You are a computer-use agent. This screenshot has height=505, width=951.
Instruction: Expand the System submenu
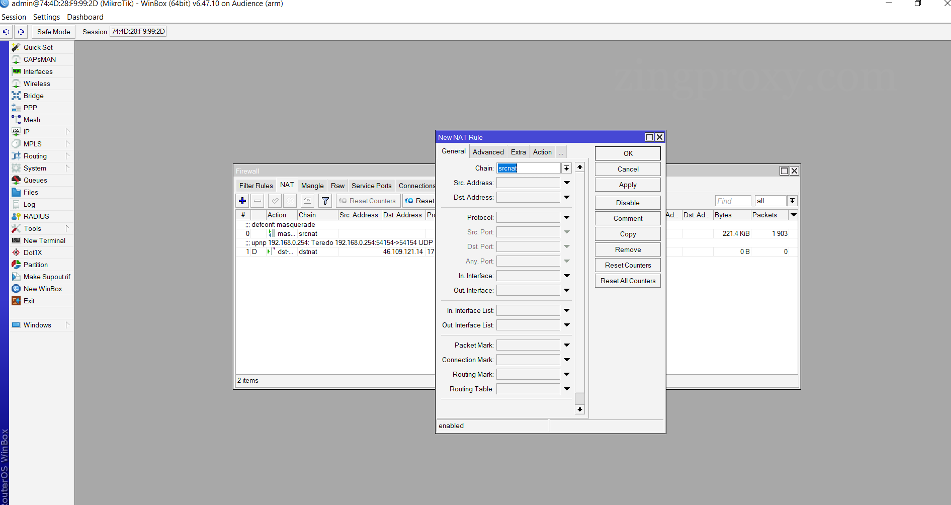(68, 168)
